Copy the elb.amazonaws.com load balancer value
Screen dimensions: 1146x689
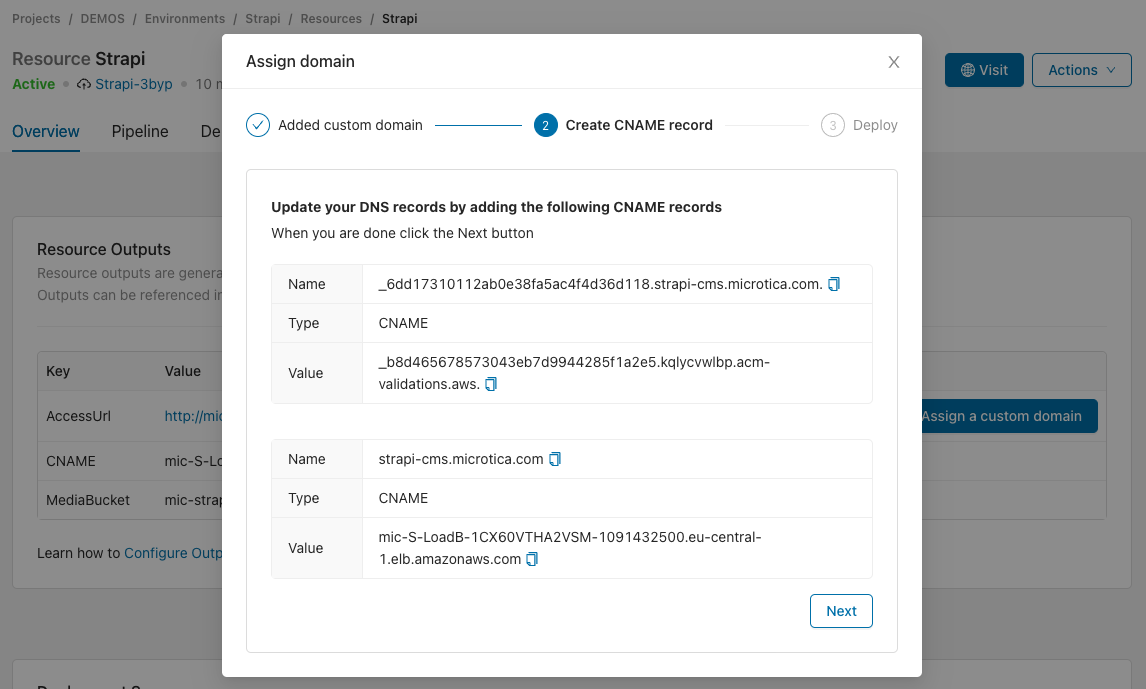tap(532, 560)
